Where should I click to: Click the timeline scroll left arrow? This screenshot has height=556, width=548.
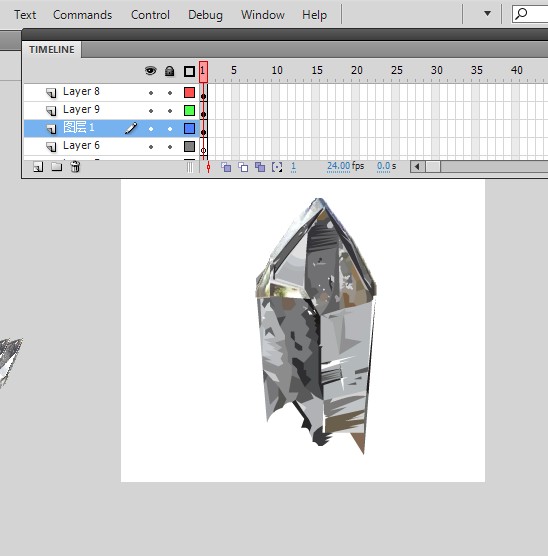(x=417, y=167)
